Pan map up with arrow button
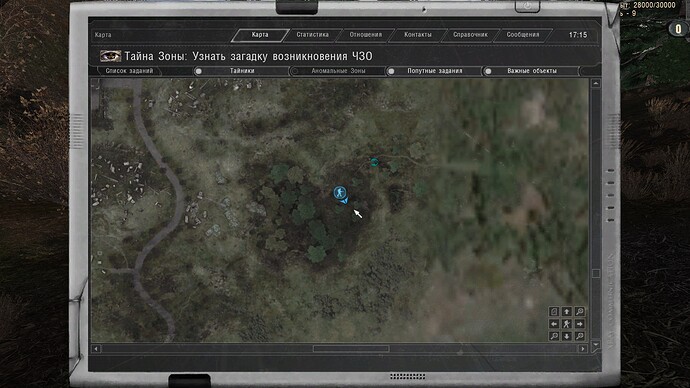This screenshot has height=388, width=690. pos(567,312)
